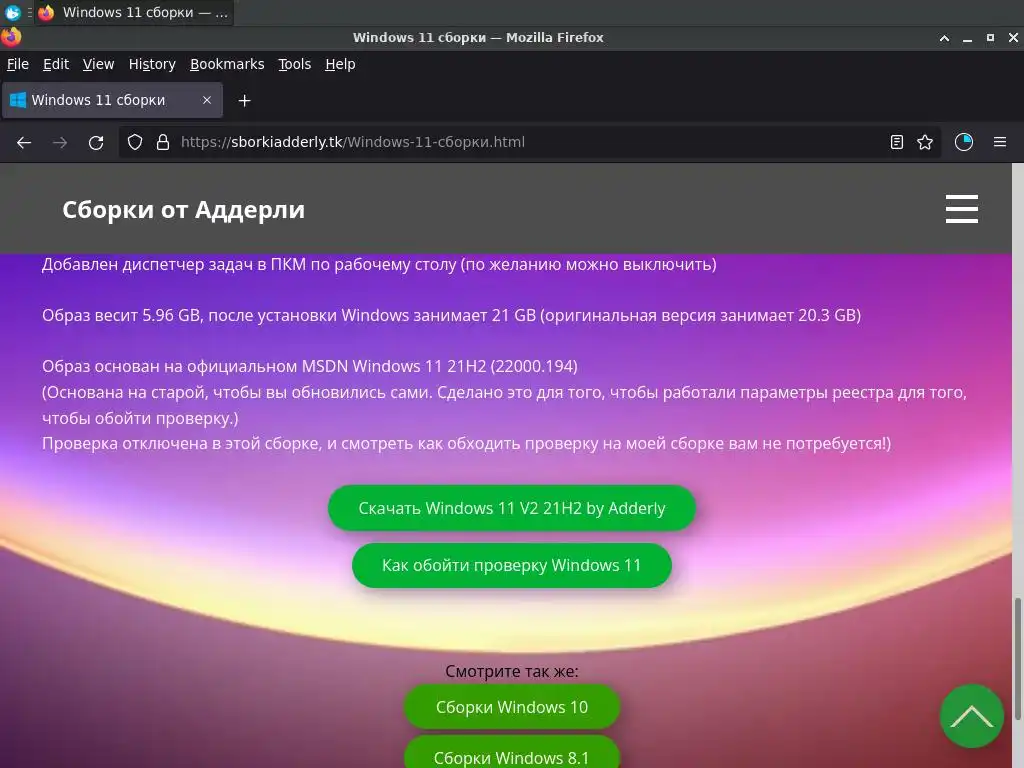The image size is (1024, 768).
Task: Select the Windows 11 сборки tab
Action: (x=112, y=100)
